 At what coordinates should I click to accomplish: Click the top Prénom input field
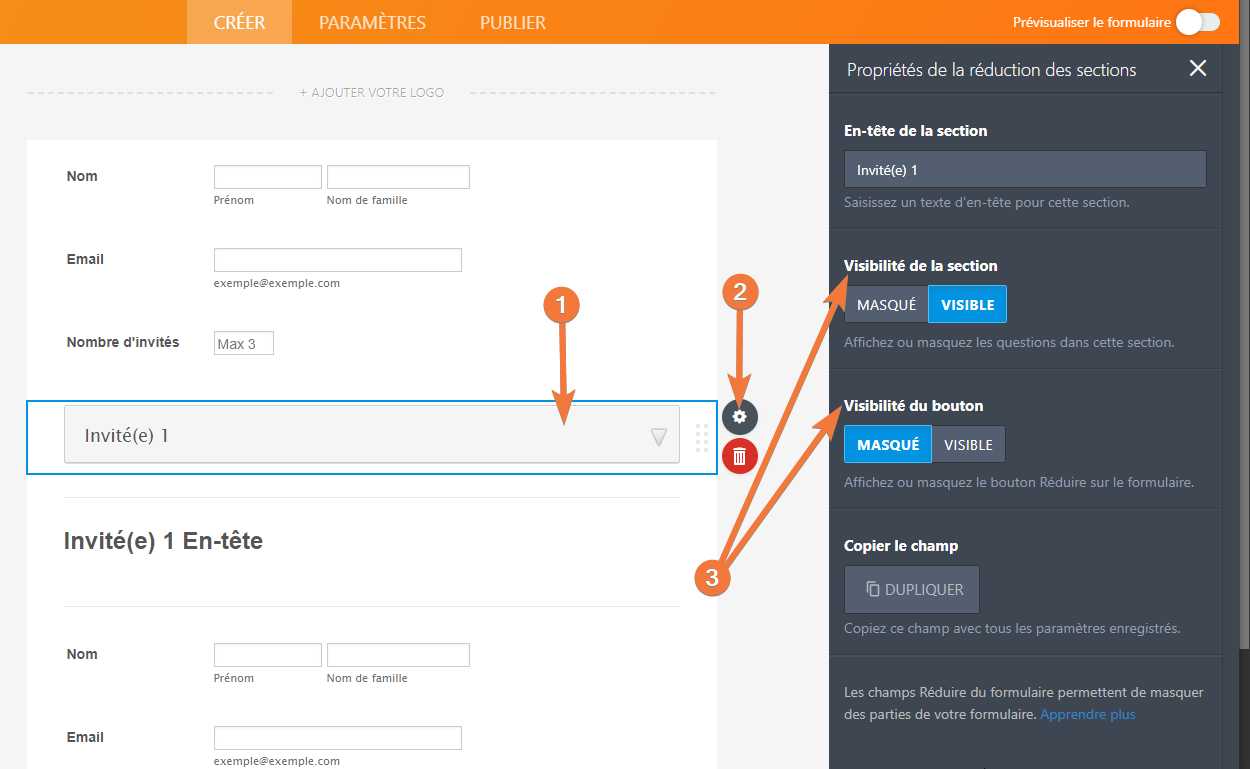pos(268,177)
